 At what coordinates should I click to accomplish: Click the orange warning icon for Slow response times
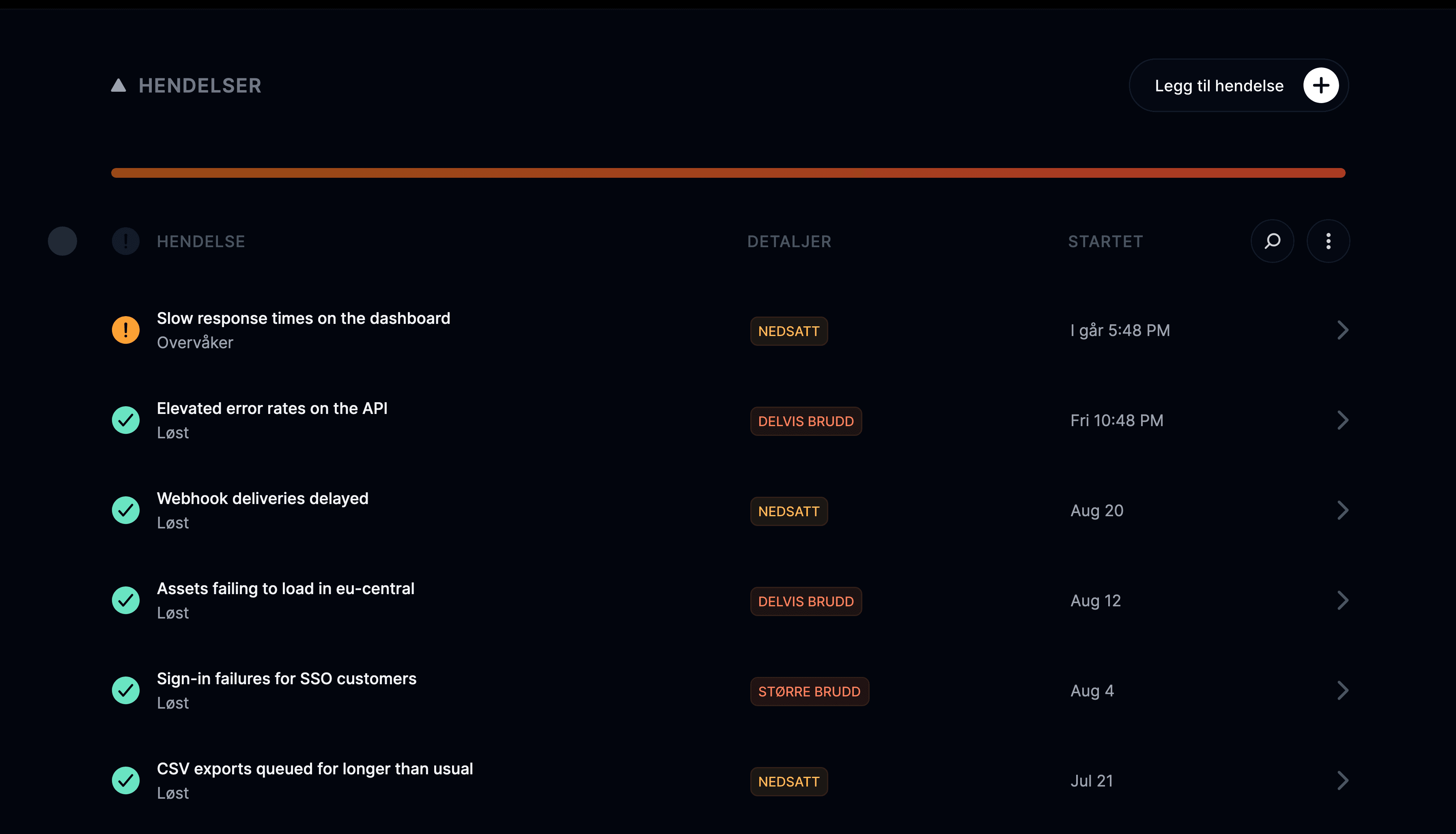point(125,330)
